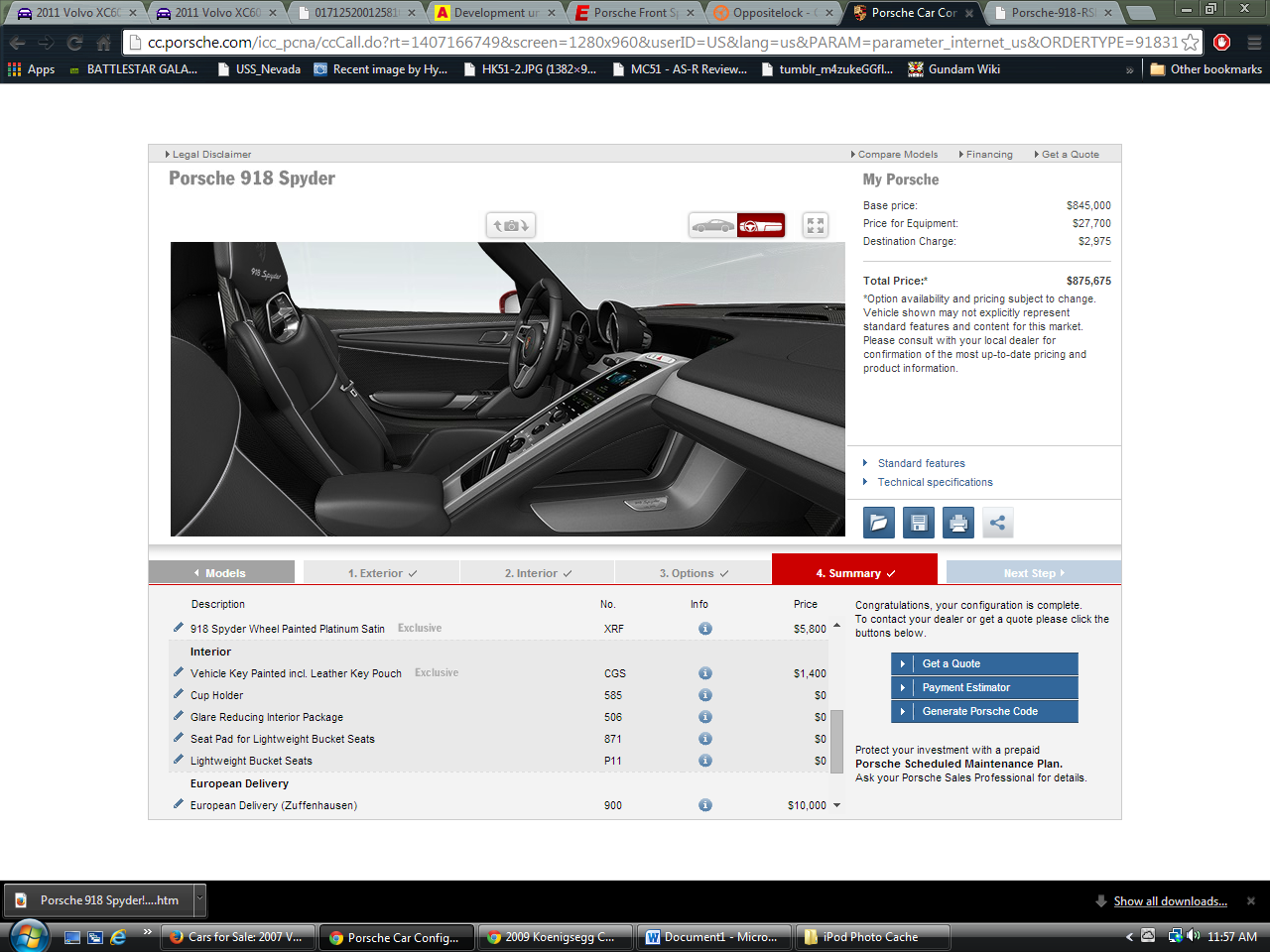Switch to exterior car view

tap(713, 225)
